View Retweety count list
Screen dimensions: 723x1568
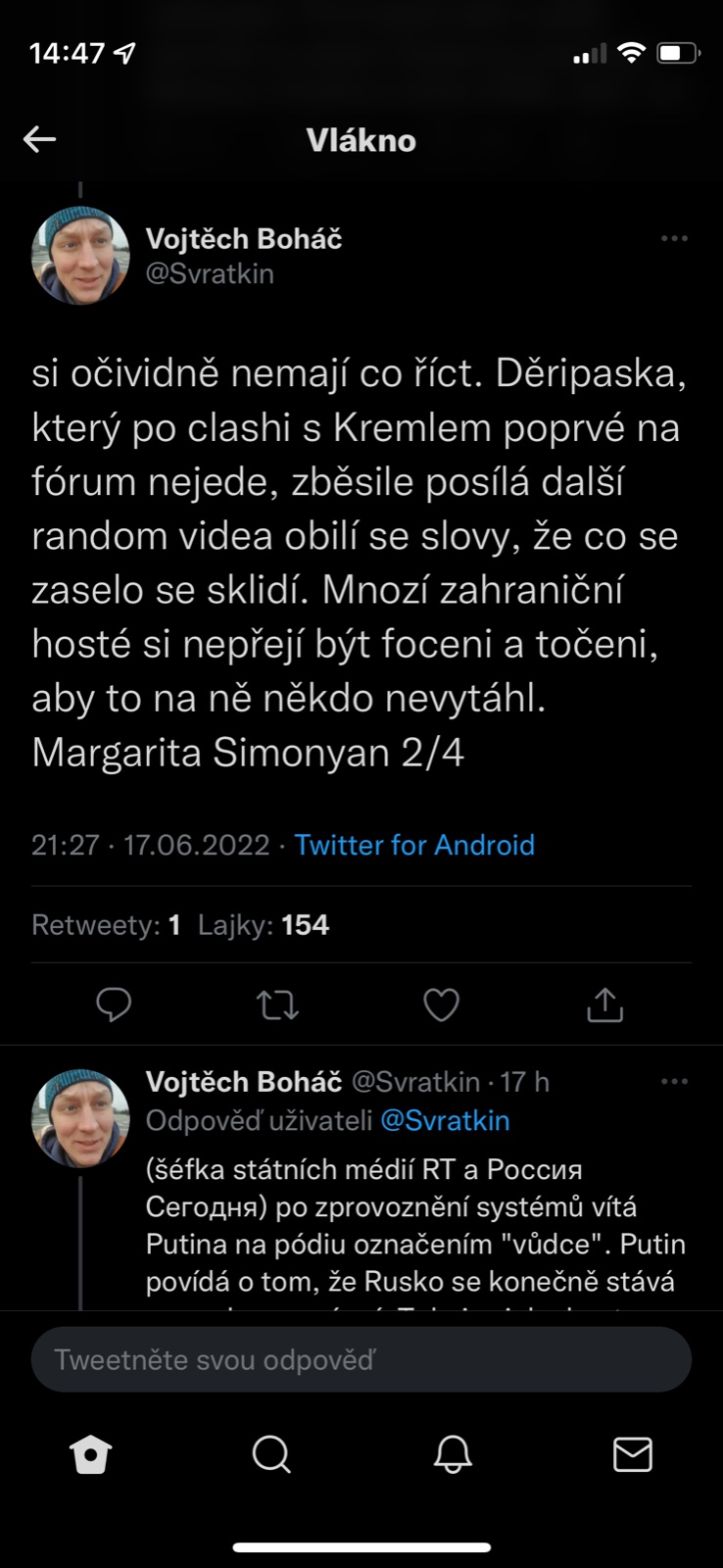(106, 925)
